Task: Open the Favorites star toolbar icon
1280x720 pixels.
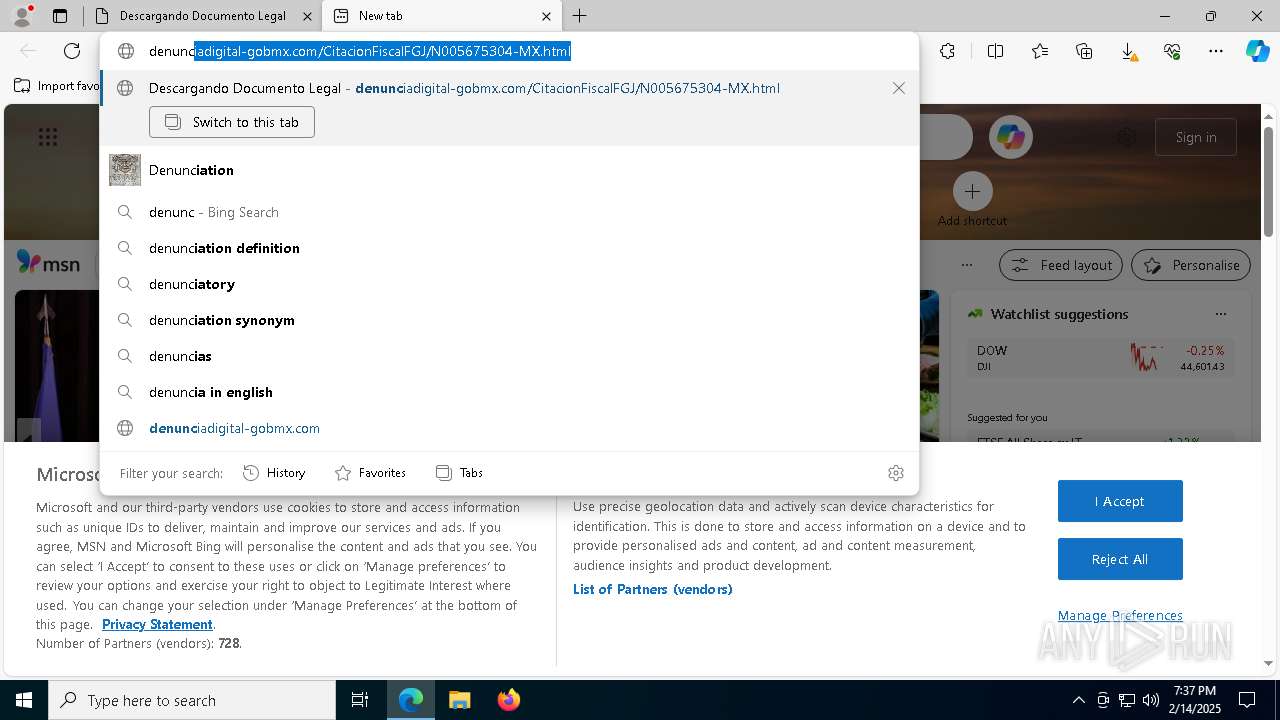Action: (1040, 51)
